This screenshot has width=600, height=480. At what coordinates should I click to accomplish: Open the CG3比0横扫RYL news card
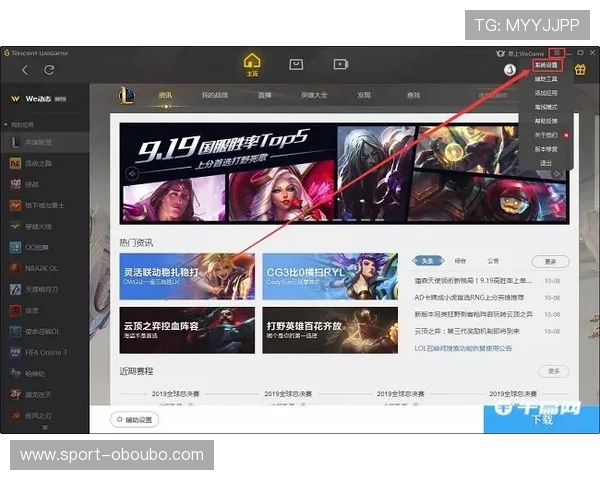click(x=330, y=276)
